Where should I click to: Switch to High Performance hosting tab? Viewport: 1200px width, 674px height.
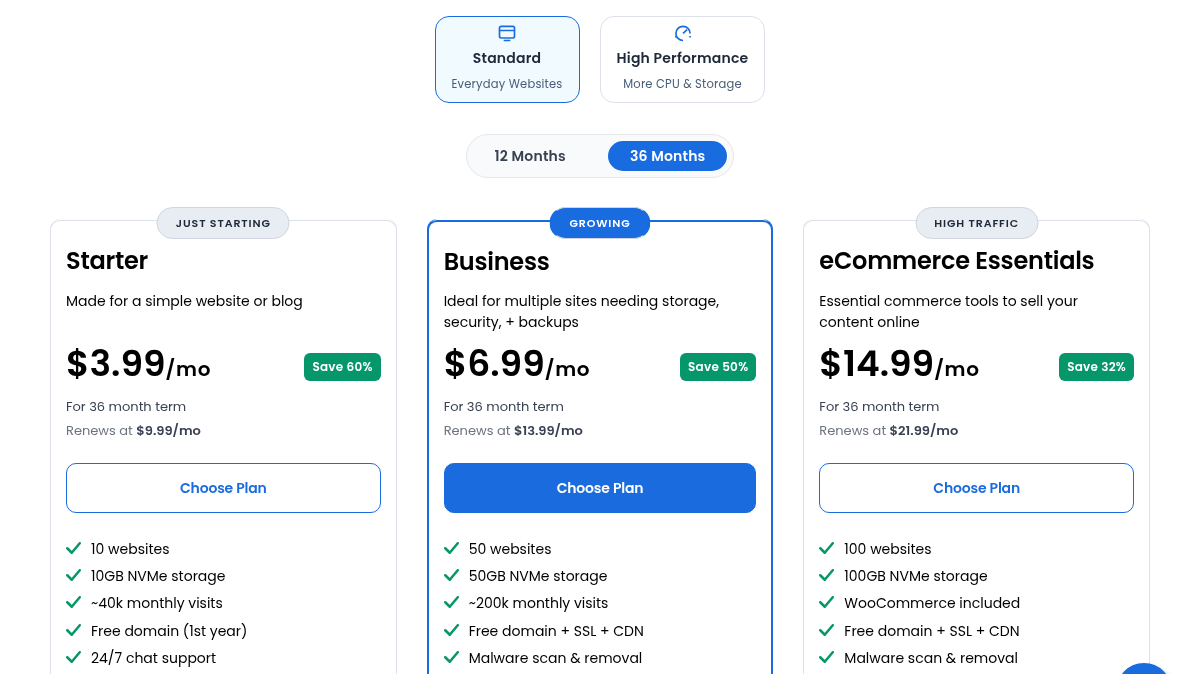point(682,59)
